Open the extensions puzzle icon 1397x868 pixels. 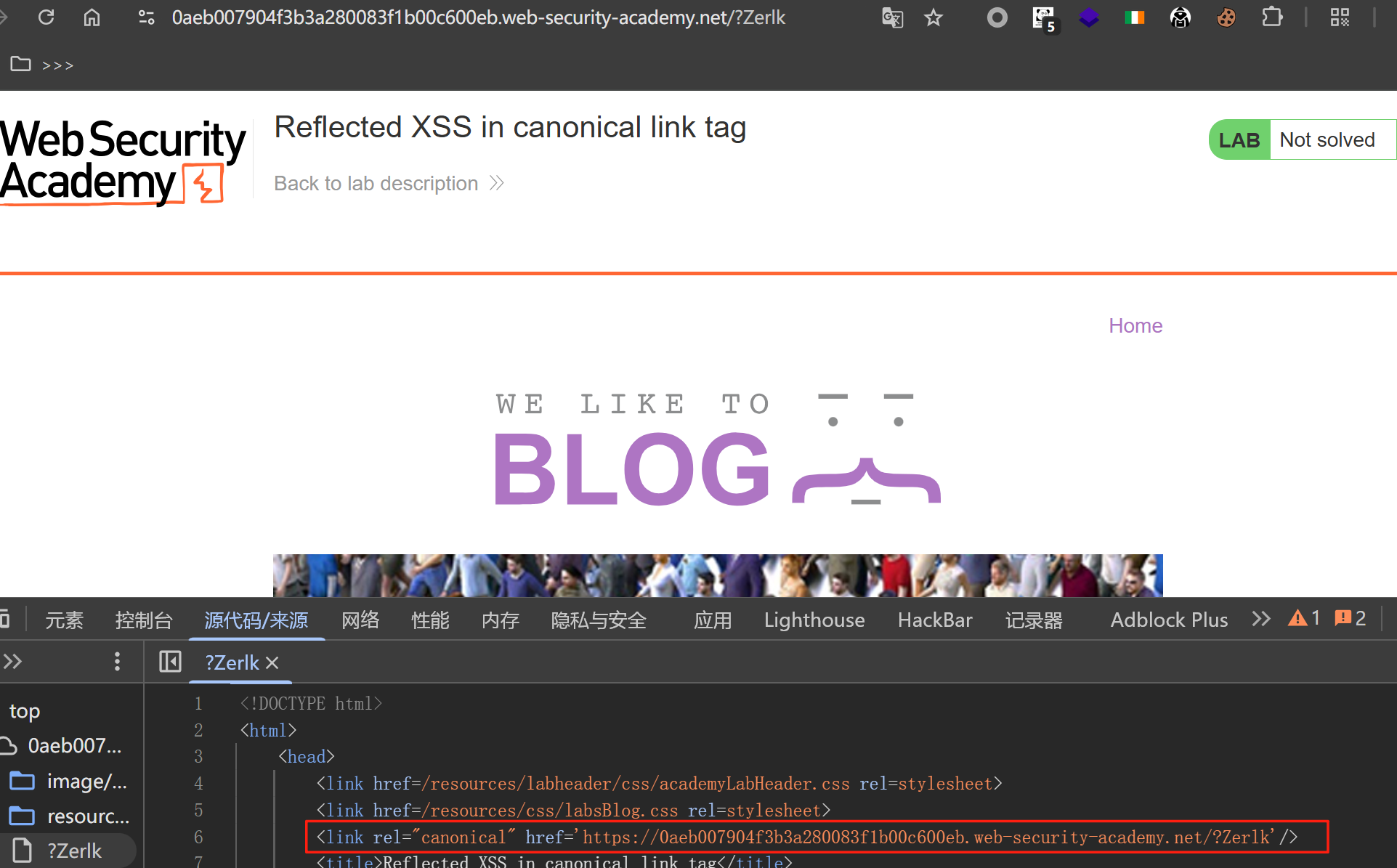click(1271, 17)
